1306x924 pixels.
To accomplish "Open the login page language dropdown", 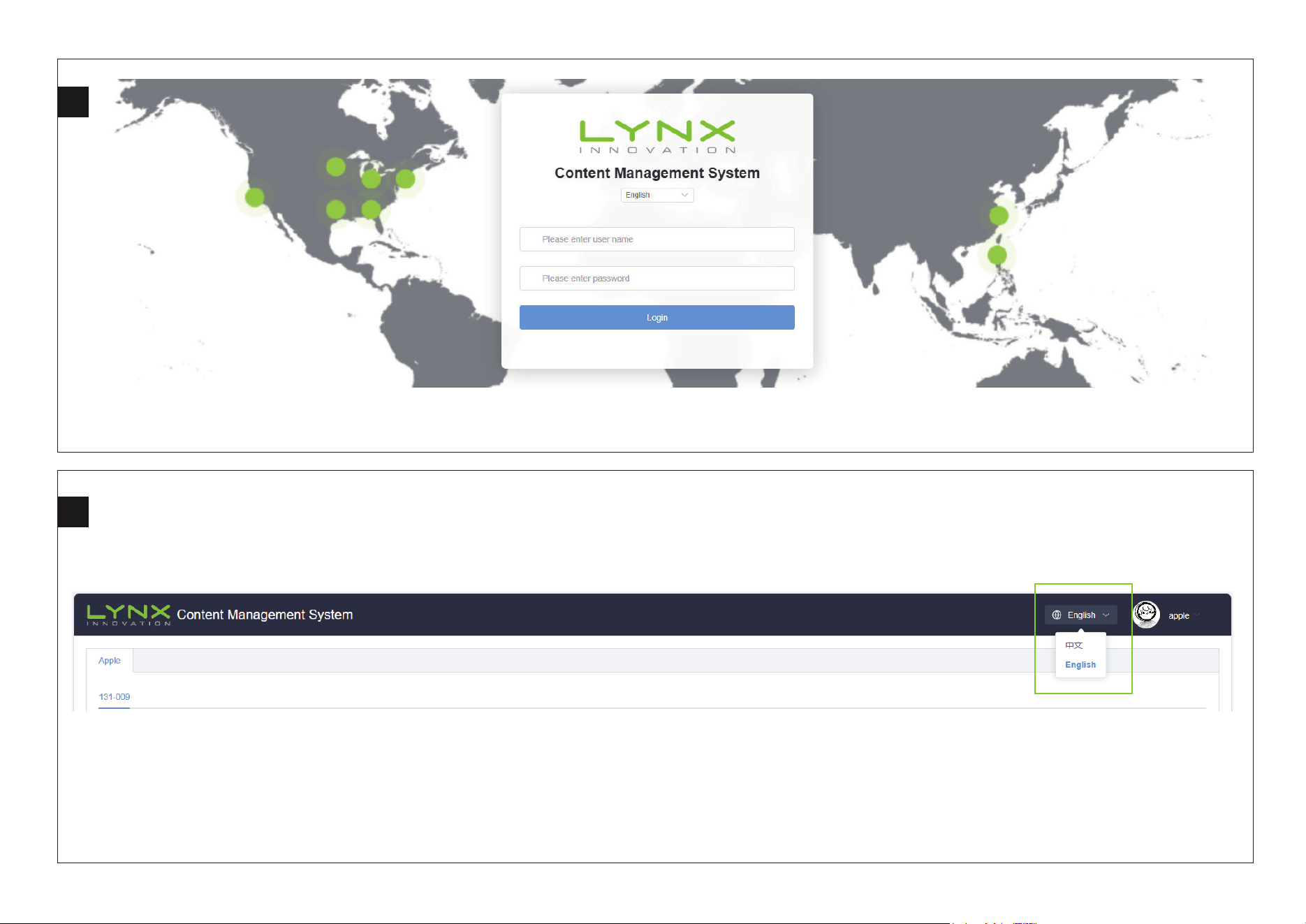I will point(657,195).
